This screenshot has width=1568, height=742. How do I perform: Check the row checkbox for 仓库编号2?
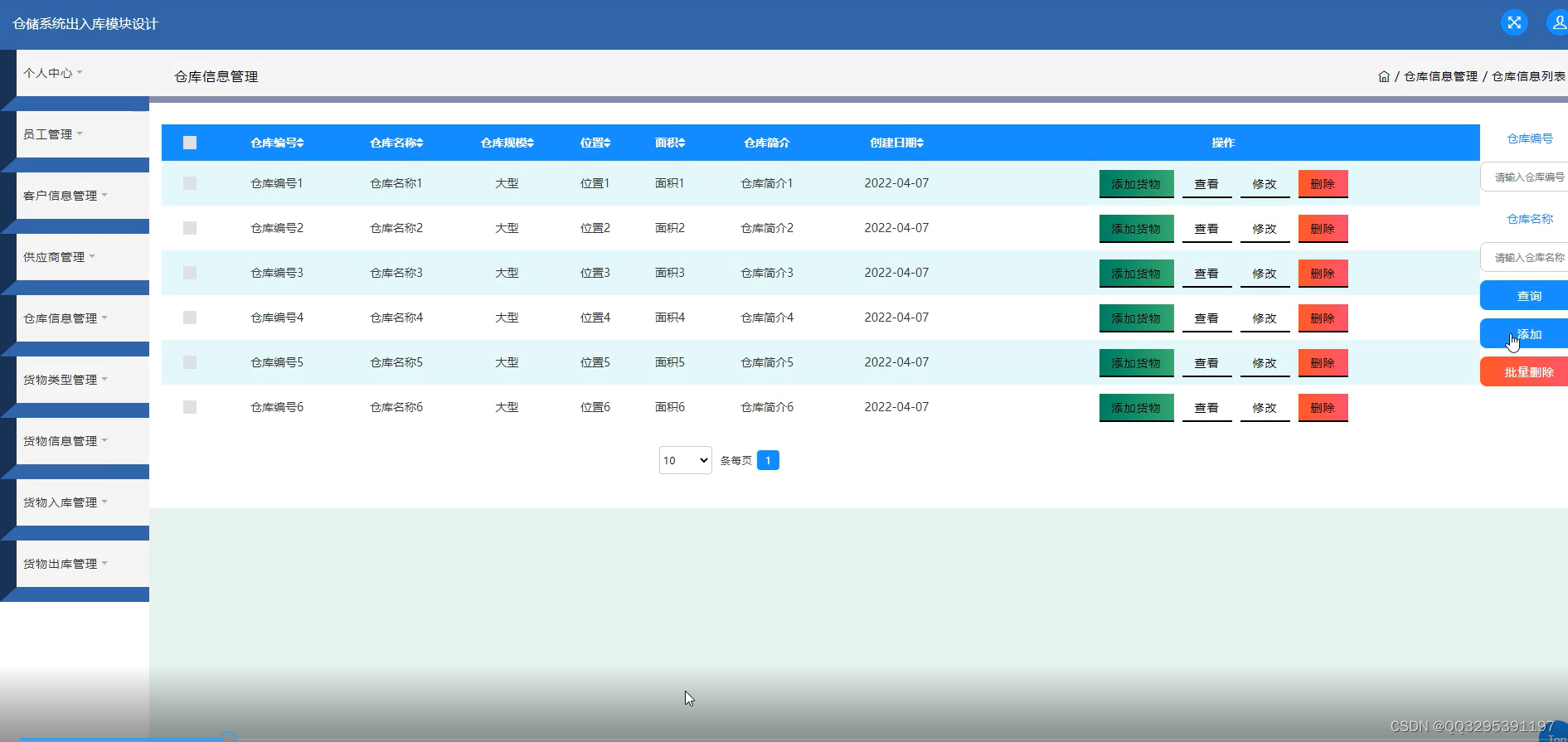(x=190, y=228)
